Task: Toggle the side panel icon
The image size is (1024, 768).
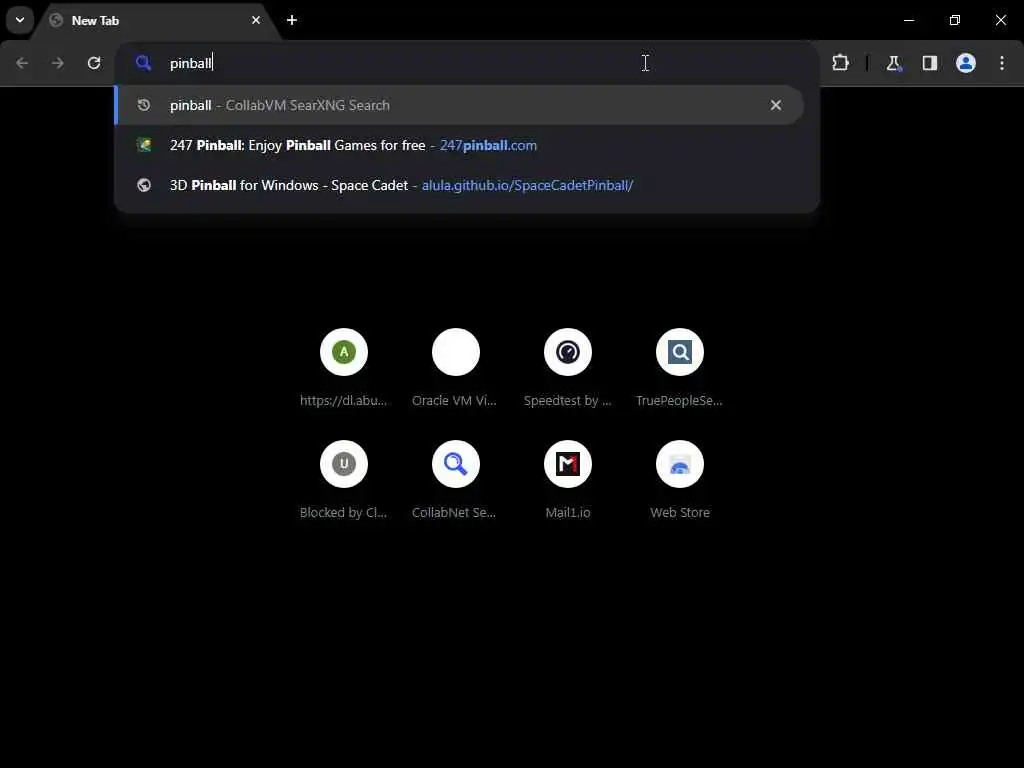Action: point(929,63)
